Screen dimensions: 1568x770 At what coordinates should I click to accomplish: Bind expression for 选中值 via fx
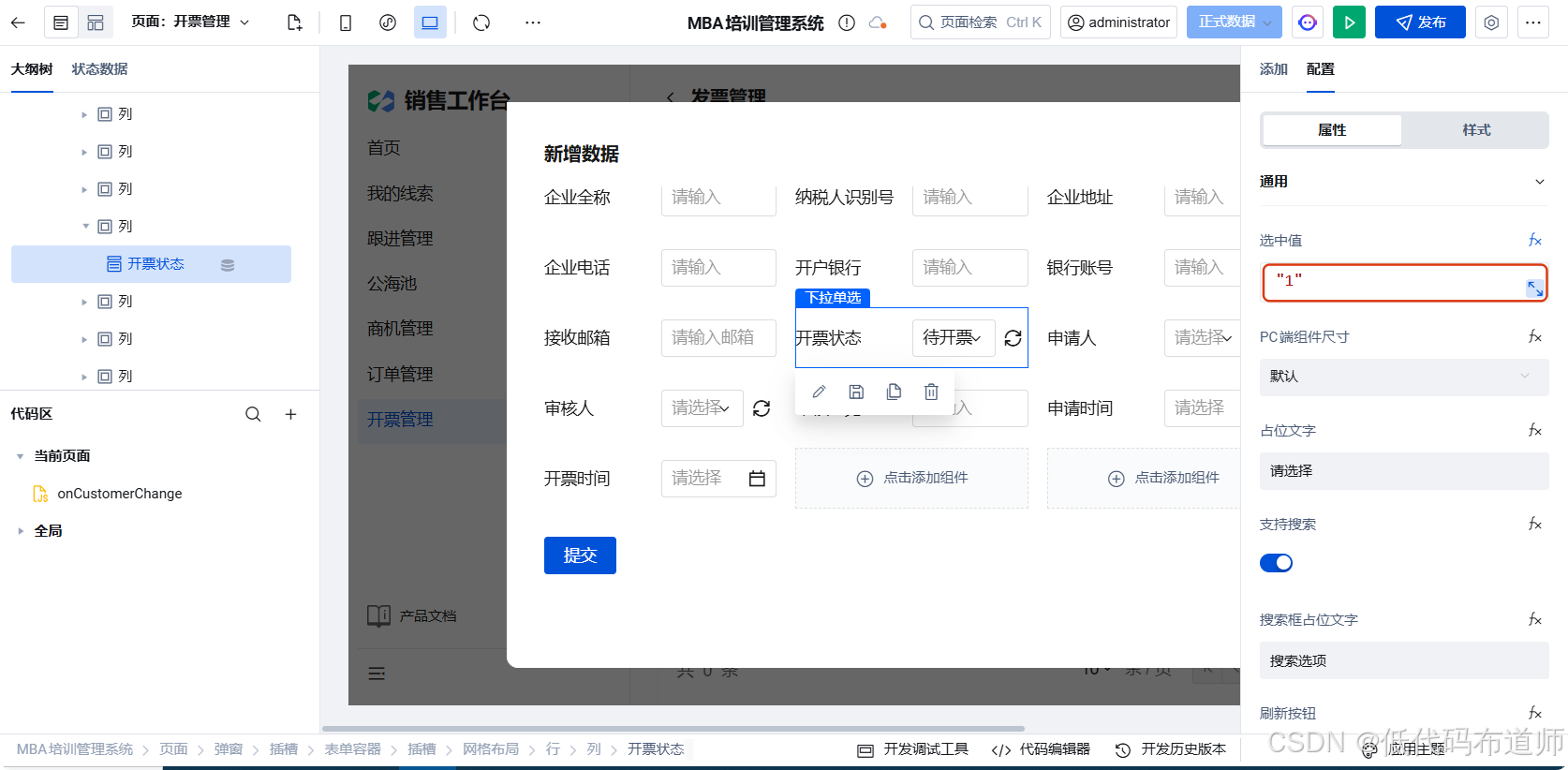[x=1535, y=241]
